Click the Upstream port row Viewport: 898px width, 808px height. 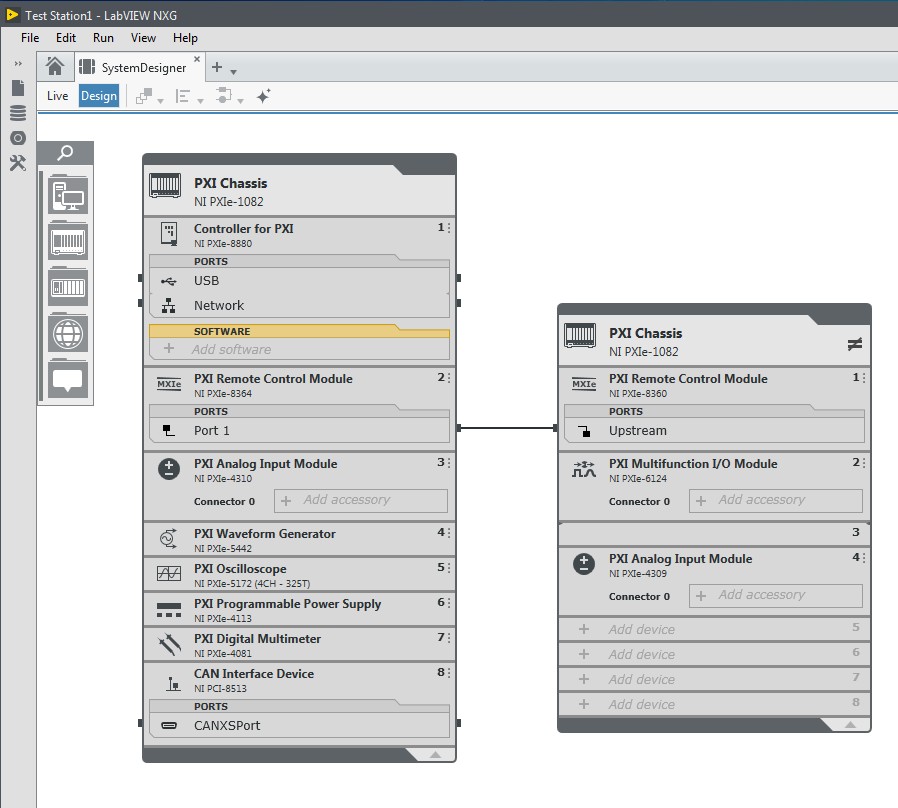(x=714, y=430)
